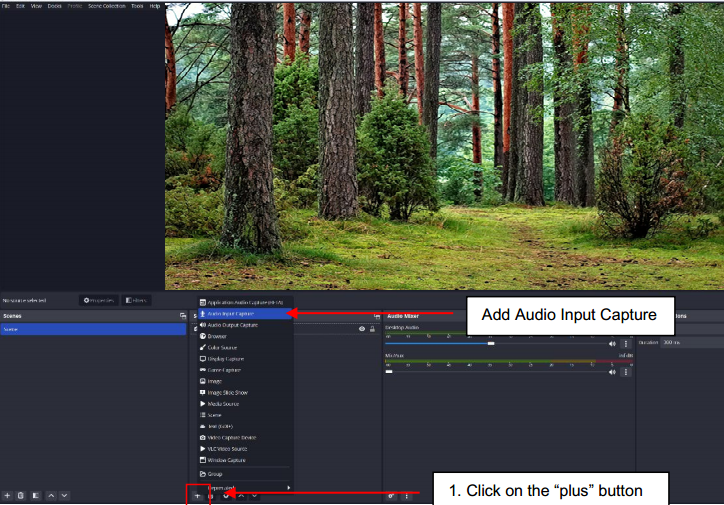This screenshot has width=724, height=505.
Task: Add a Text (GDI+) source
Action: click(x=245, y=426)
